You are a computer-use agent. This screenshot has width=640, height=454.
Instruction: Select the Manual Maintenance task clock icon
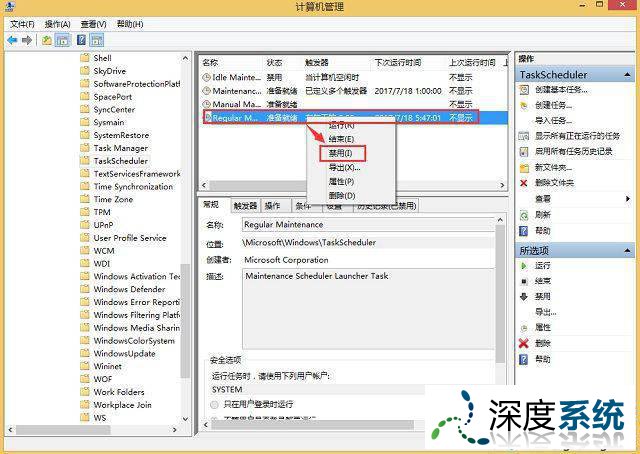coord(207,104)
